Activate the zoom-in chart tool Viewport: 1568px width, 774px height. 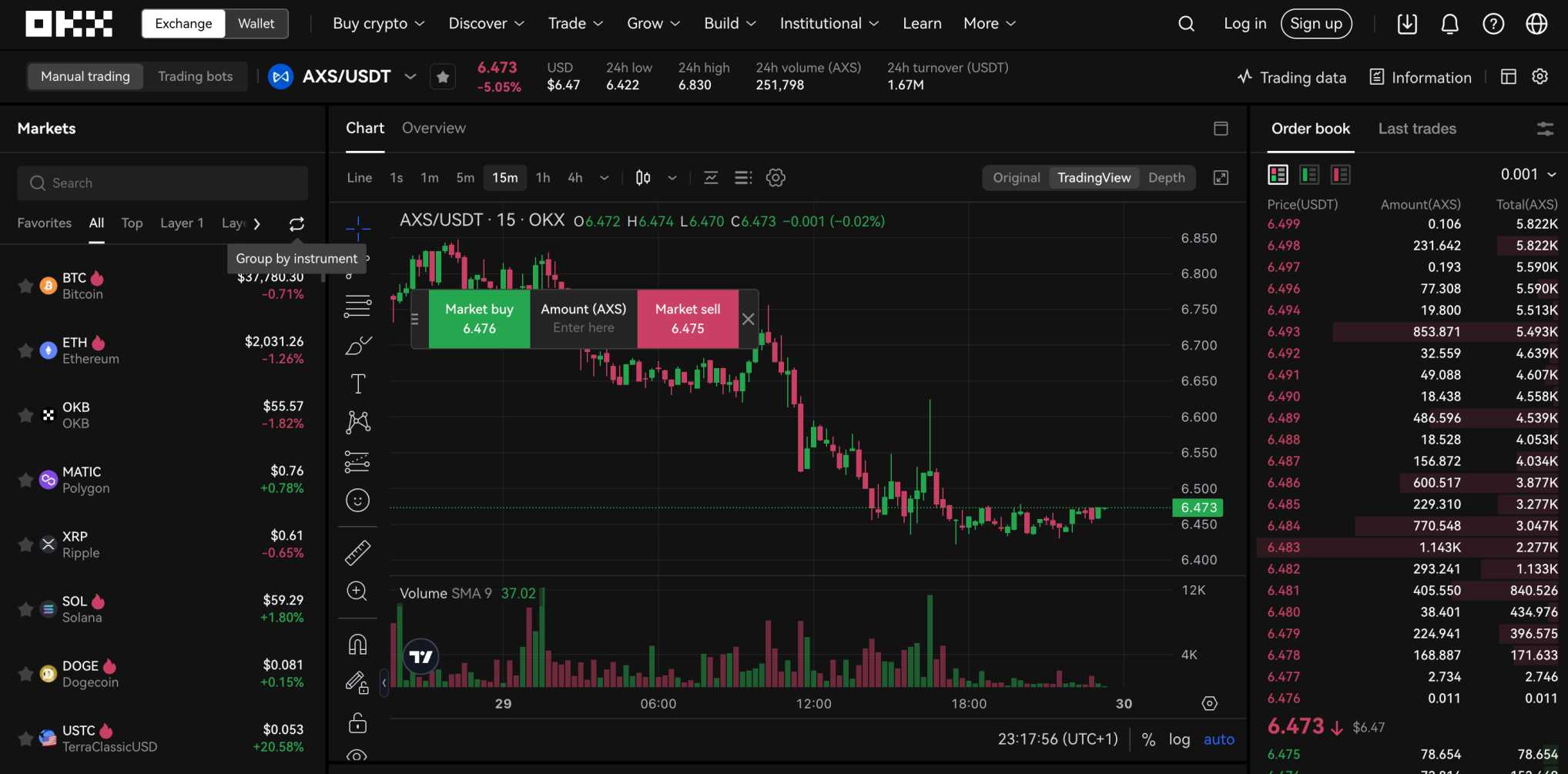coord(357,591)
